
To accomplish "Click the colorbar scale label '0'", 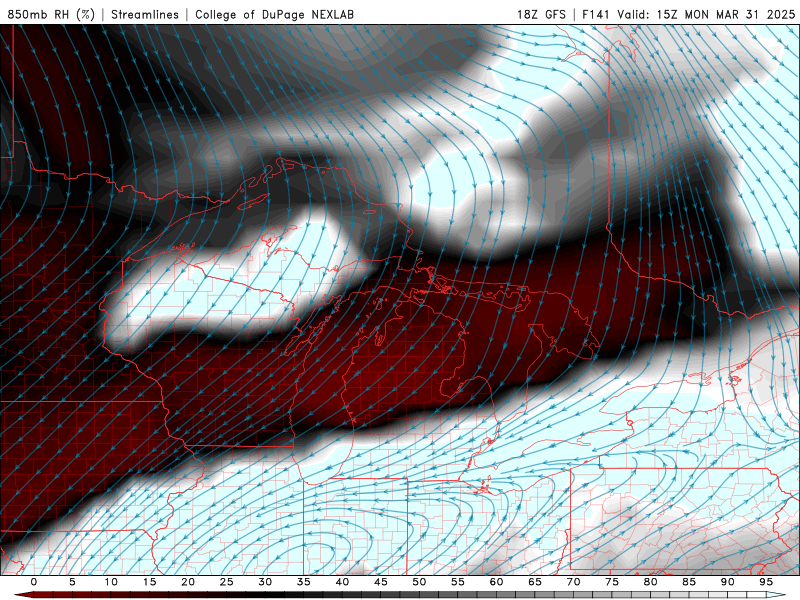I will coord(34,582).
